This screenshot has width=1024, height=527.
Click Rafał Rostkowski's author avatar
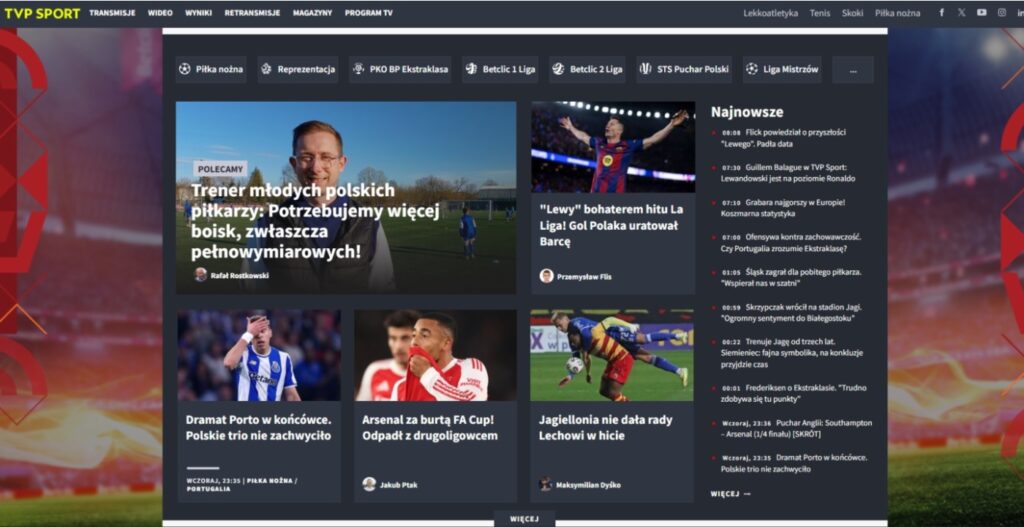(200, 275)
